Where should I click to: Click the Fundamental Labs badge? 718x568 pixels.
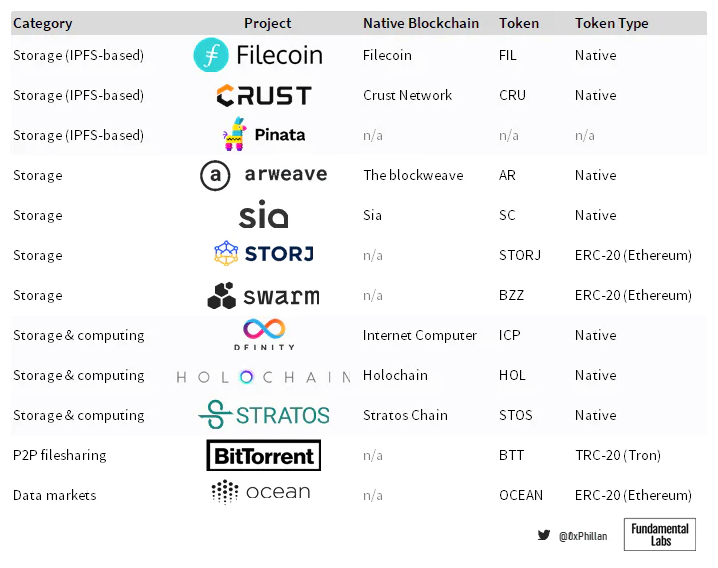[660, 534]
